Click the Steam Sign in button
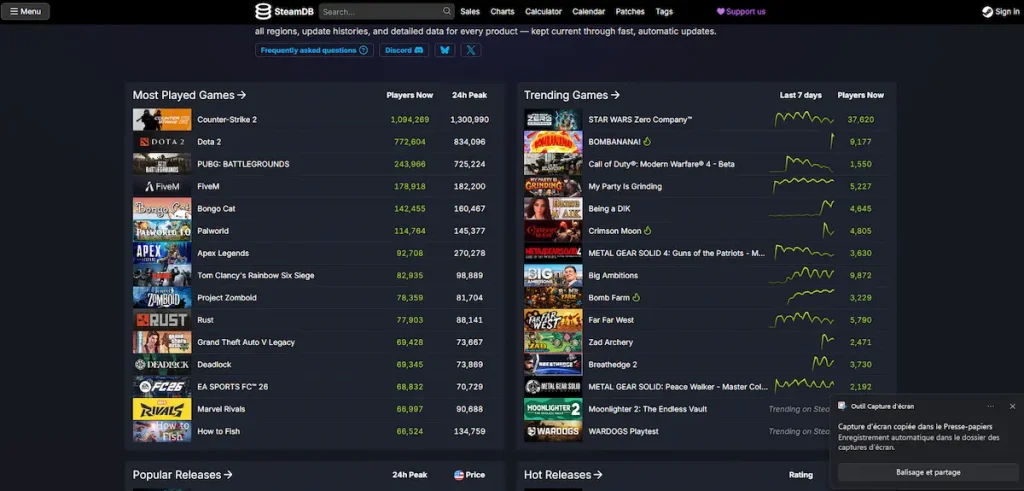Image resolution: width=1024 pixels, height=491 pixels. (1000, 11)
